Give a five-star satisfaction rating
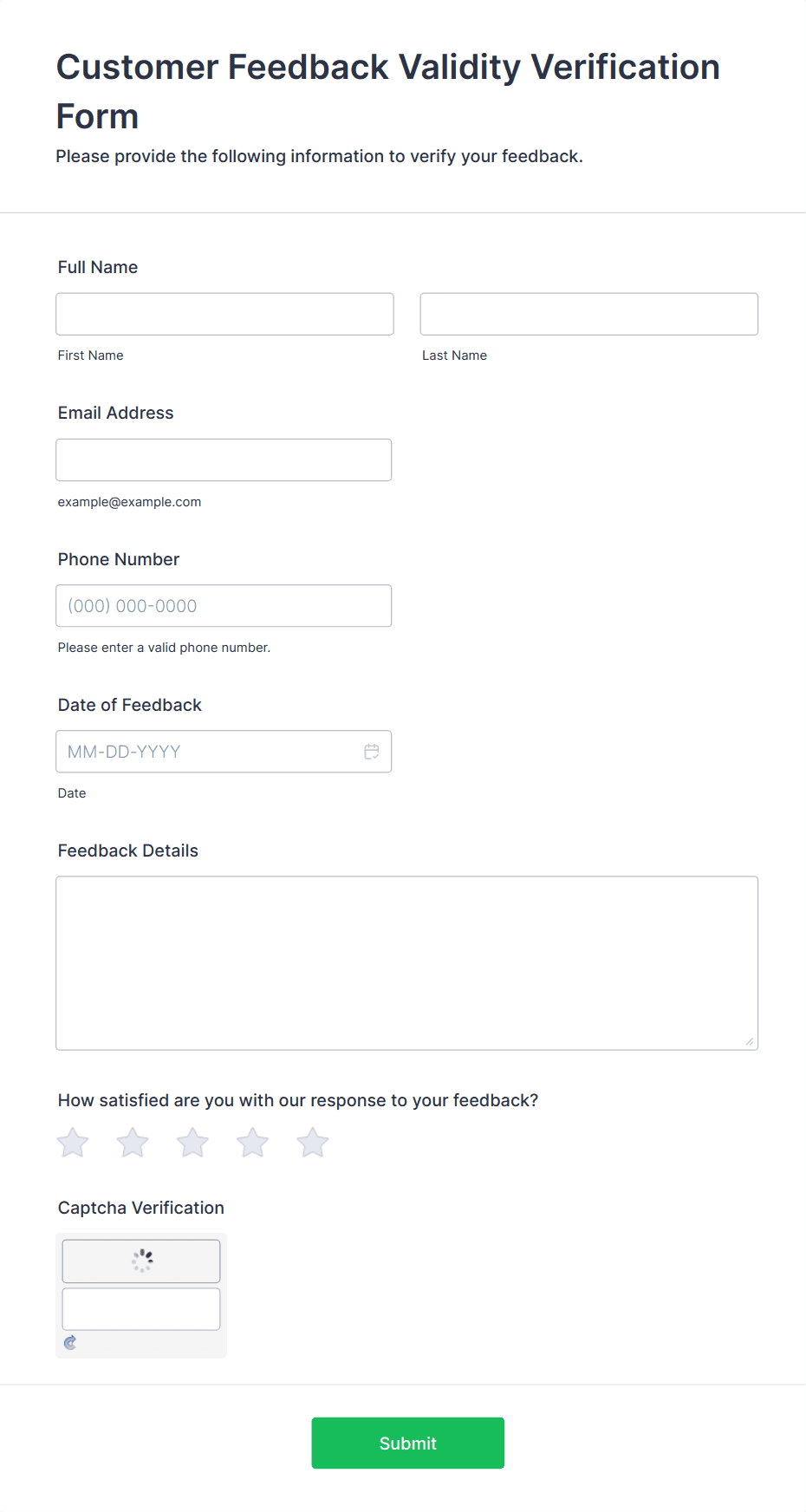806x1512 pixels. [x=312, y=1143]
